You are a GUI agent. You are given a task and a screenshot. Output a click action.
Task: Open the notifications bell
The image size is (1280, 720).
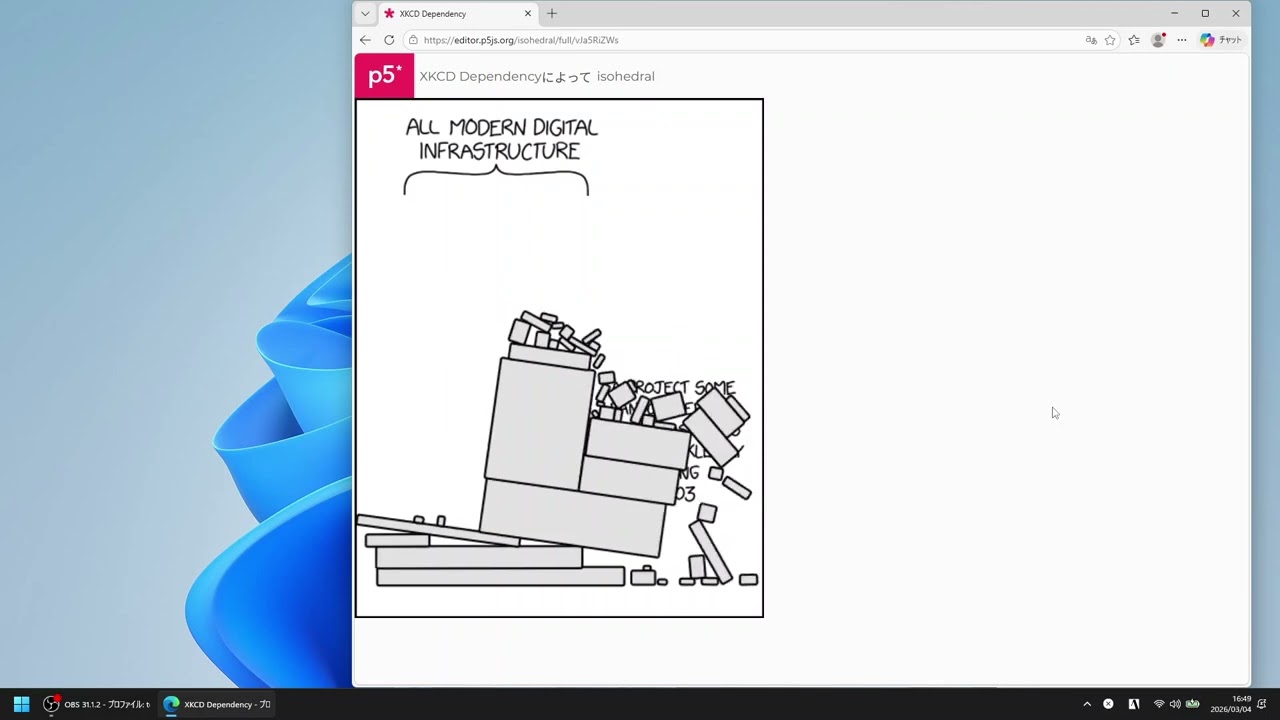click(x=1262, y=704)
